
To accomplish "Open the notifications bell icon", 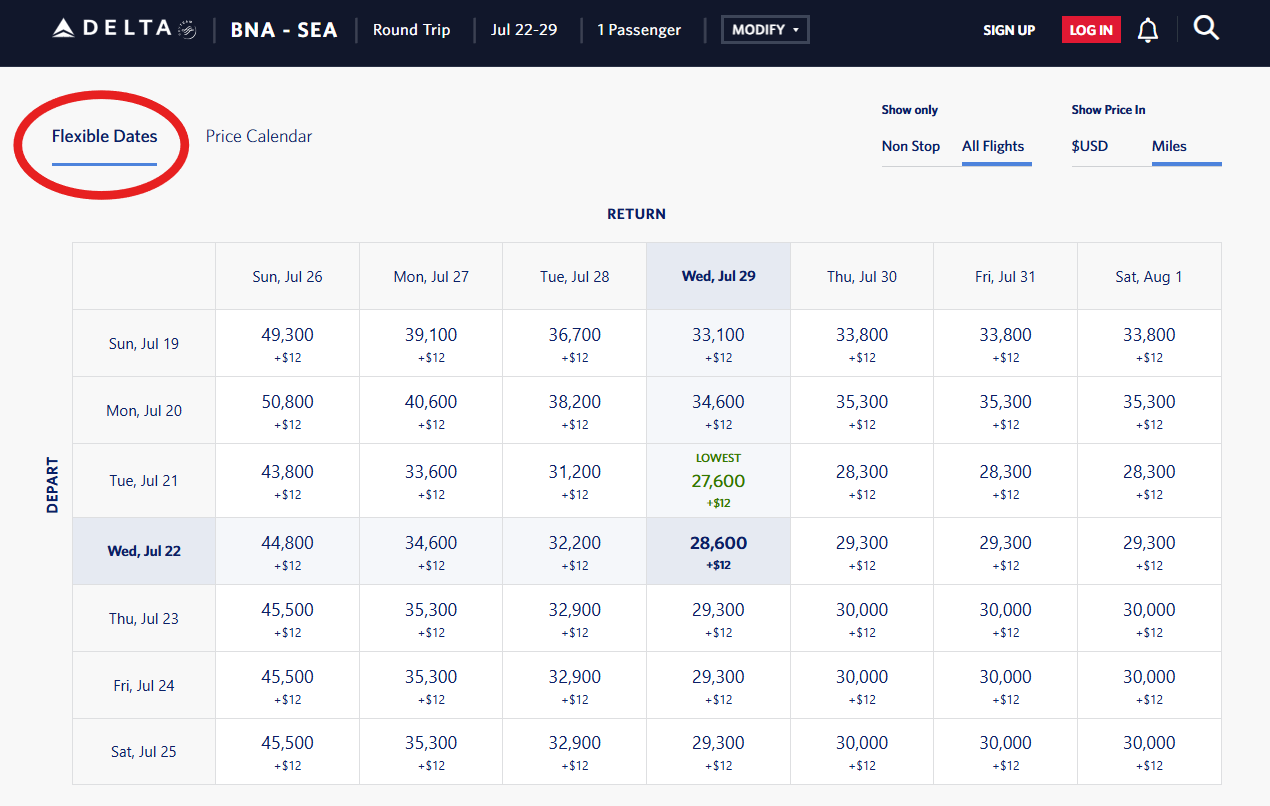I will coord(1148,30).
